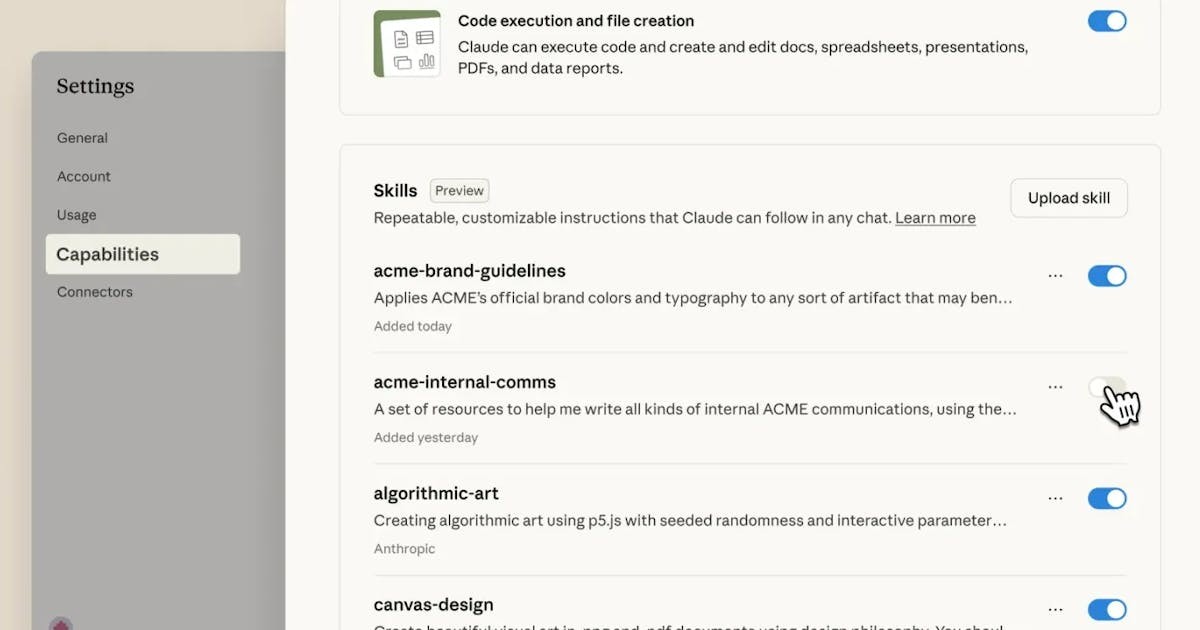Enable the acme-internal-comms skill toggle
The height and width of the screenshot is (630, 1200).
click(1106, 388)
